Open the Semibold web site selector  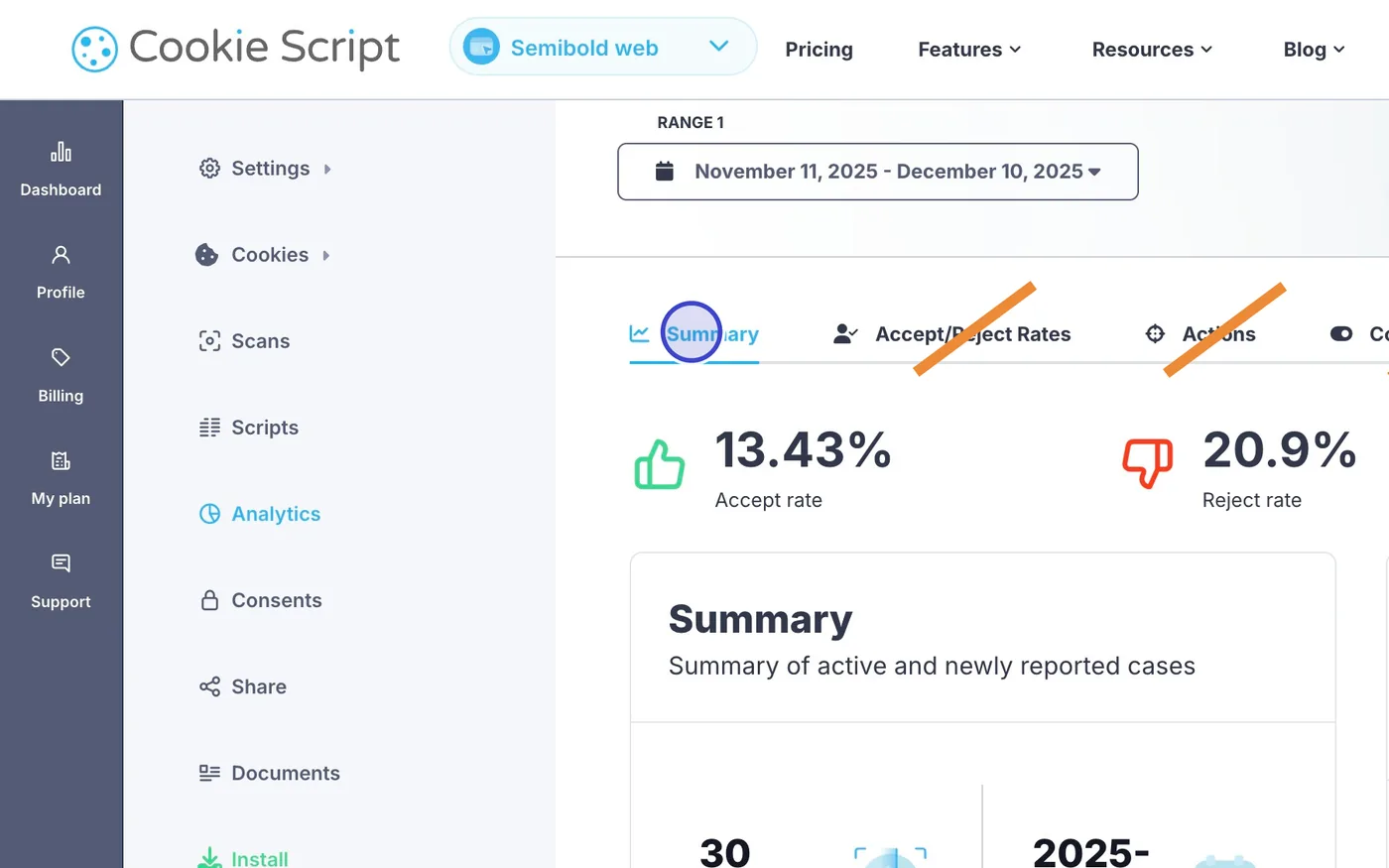603,47
